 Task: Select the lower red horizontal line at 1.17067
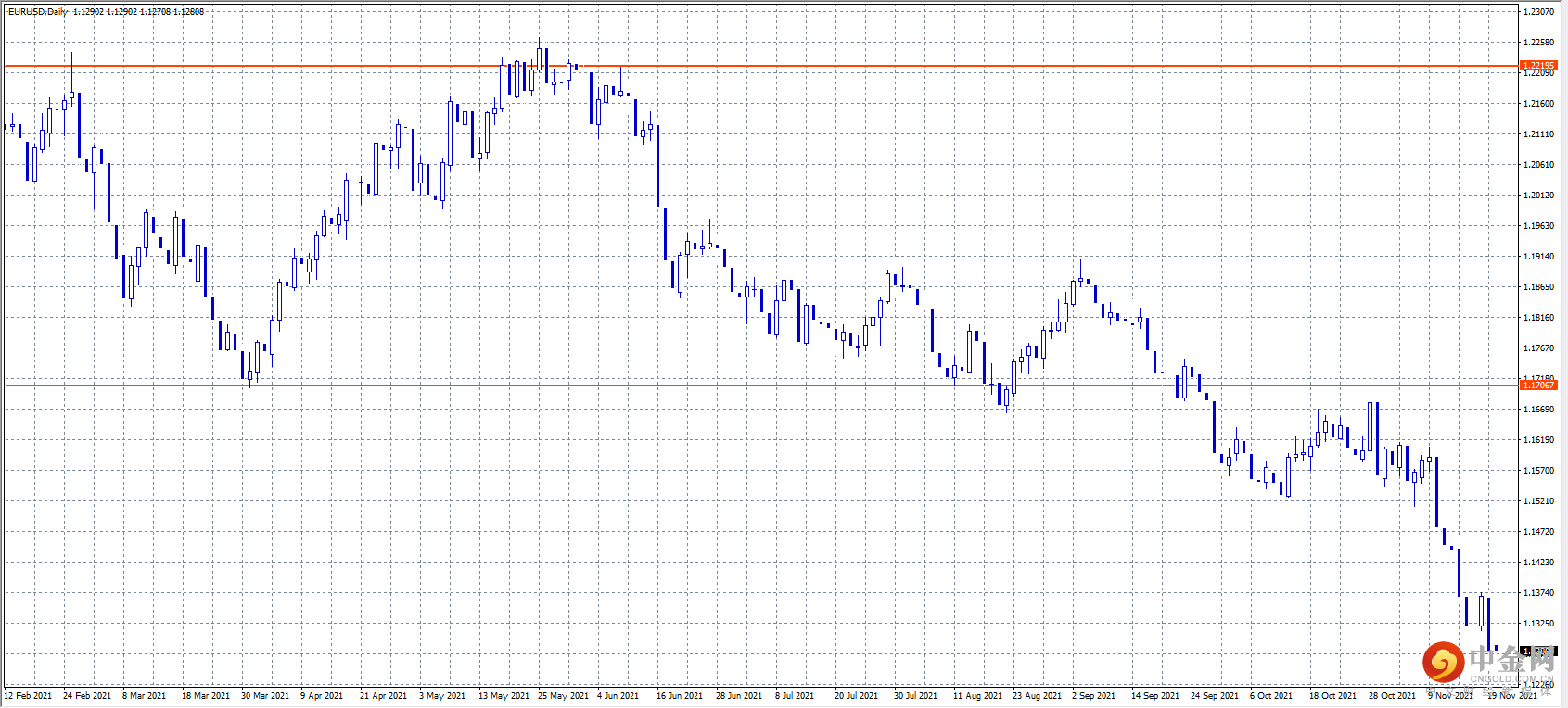pos(760,386)
